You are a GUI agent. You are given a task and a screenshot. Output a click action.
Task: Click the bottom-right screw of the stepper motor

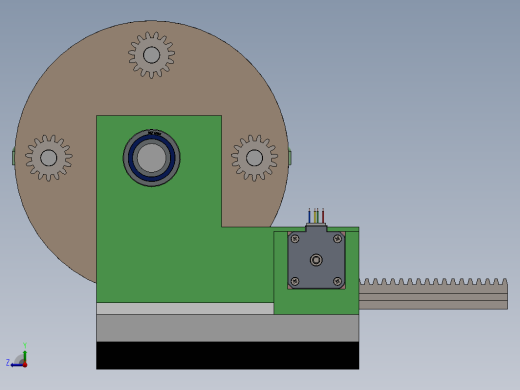(x=338, y=281)
